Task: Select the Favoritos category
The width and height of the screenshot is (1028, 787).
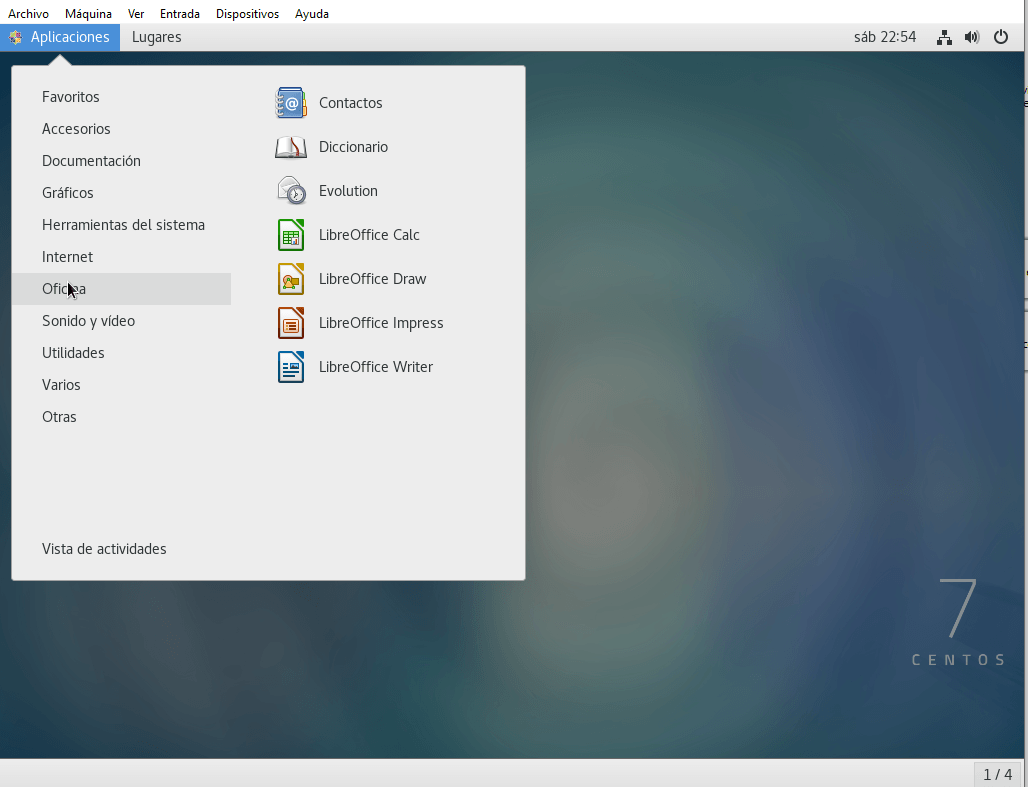Action: (x=121, y=97)
